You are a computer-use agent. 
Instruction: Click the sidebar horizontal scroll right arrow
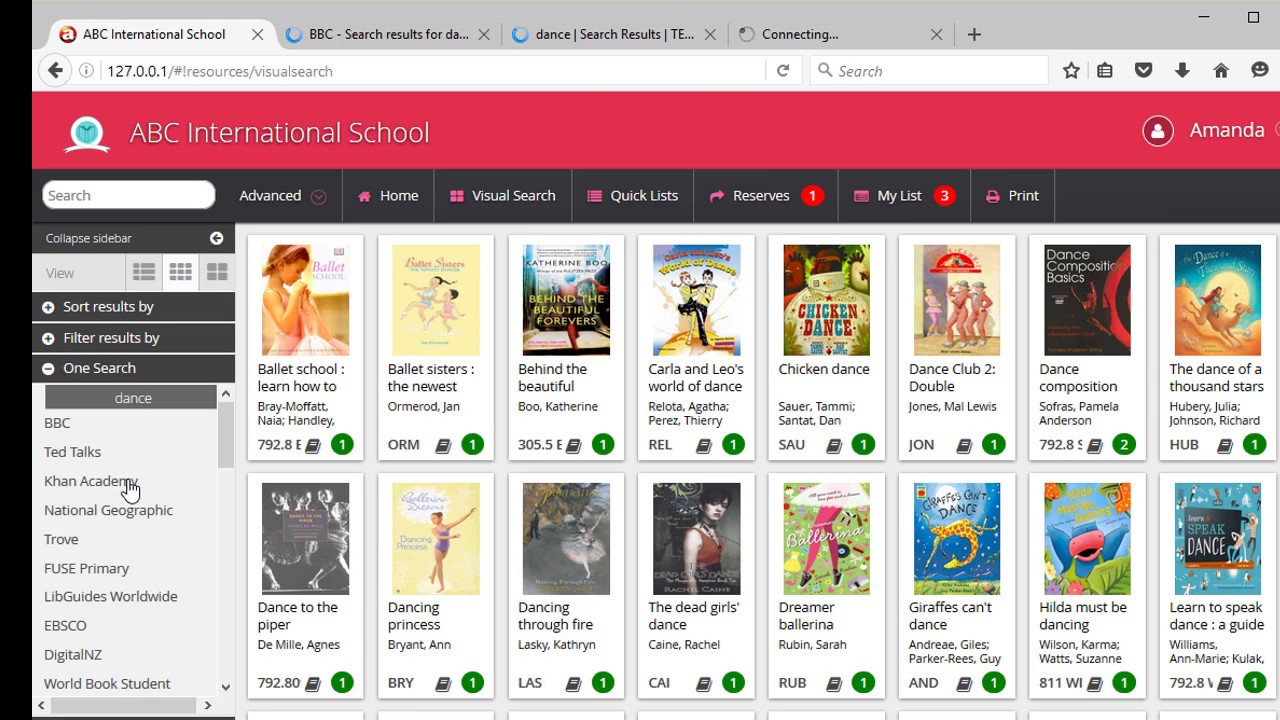point(207,705)
